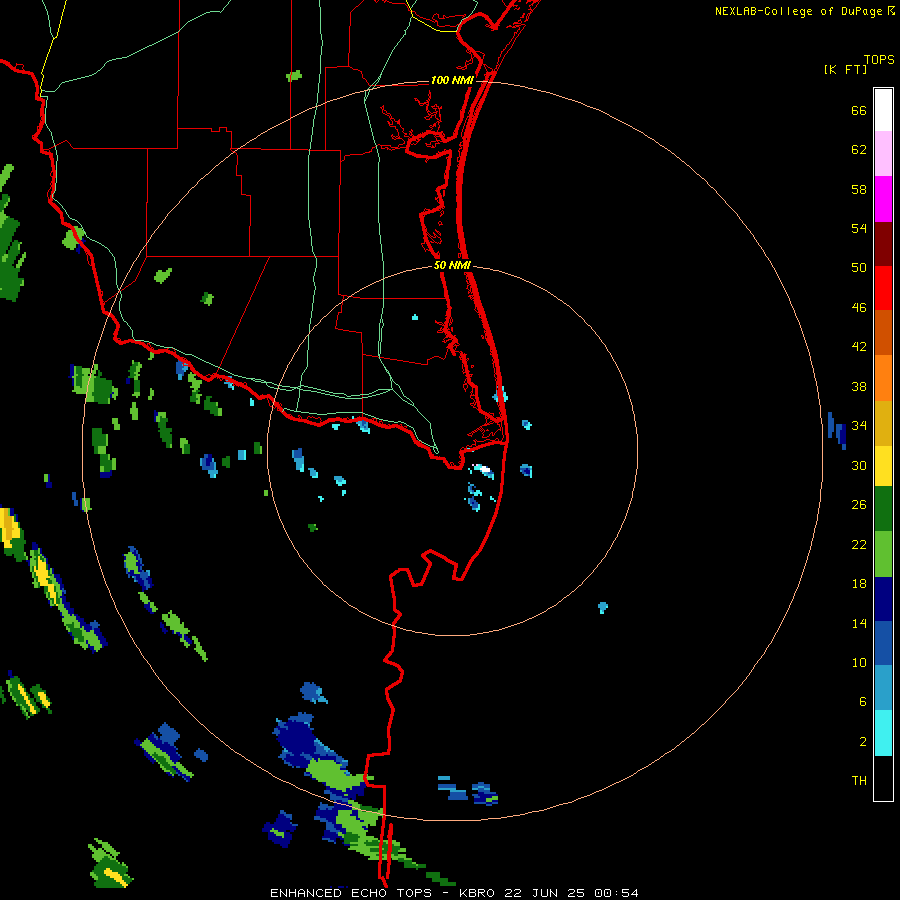This screenshot has height=900, width=900.
Task: Click the 46 legend value
Action: click(859, 308)
